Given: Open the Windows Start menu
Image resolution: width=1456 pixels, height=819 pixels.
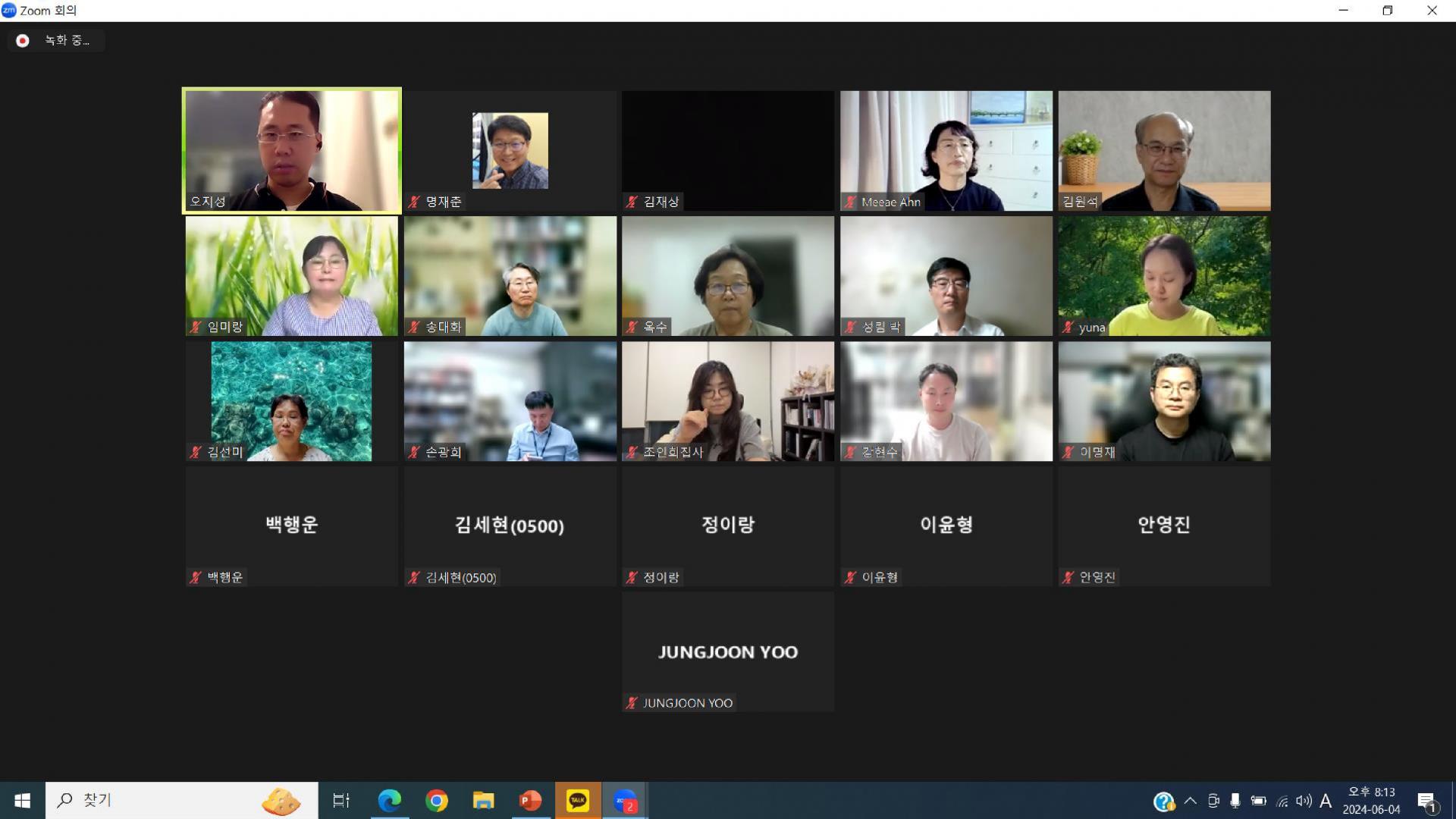Looking at the screenshot, I should click(22, 800).
